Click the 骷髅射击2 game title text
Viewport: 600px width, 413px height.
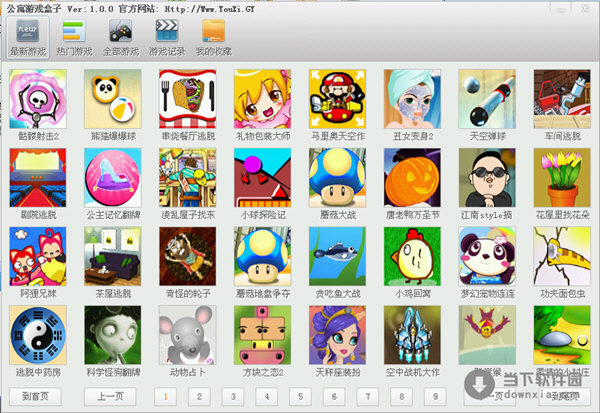click(x=38, y=136)
